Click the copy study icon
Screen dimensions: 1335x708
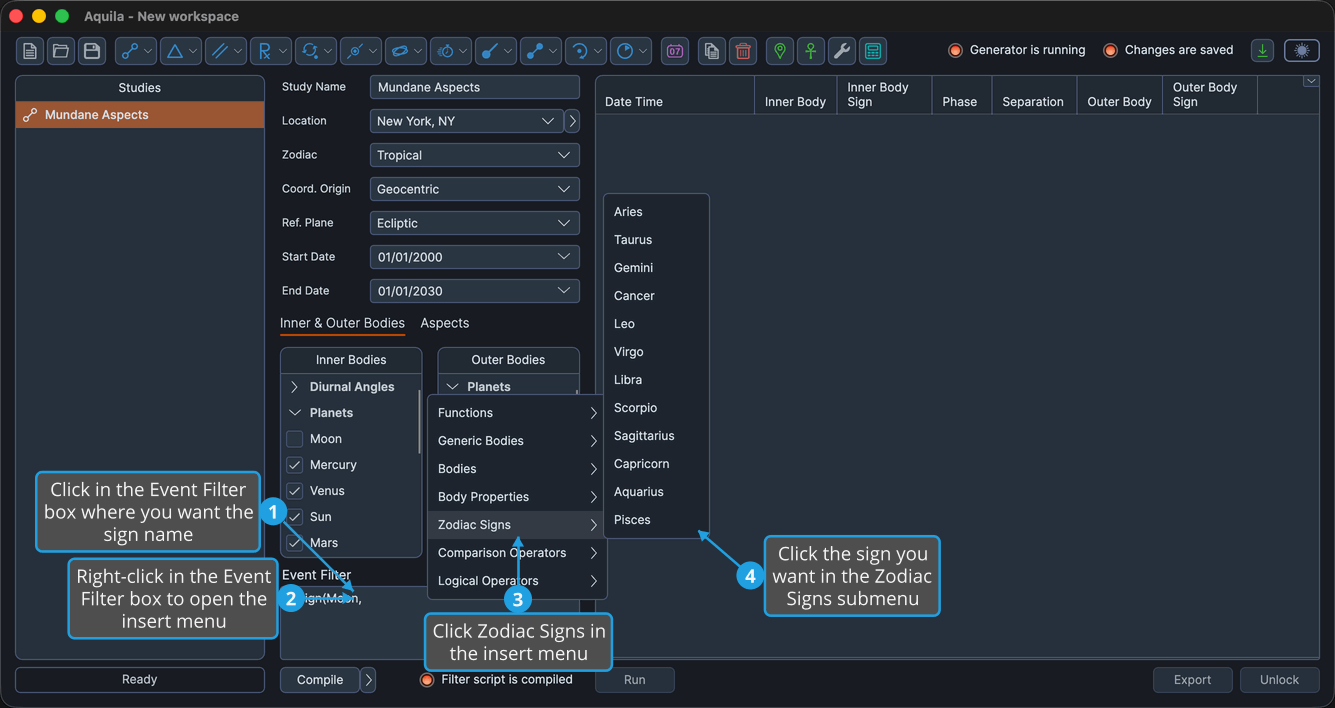coord(711,51)
